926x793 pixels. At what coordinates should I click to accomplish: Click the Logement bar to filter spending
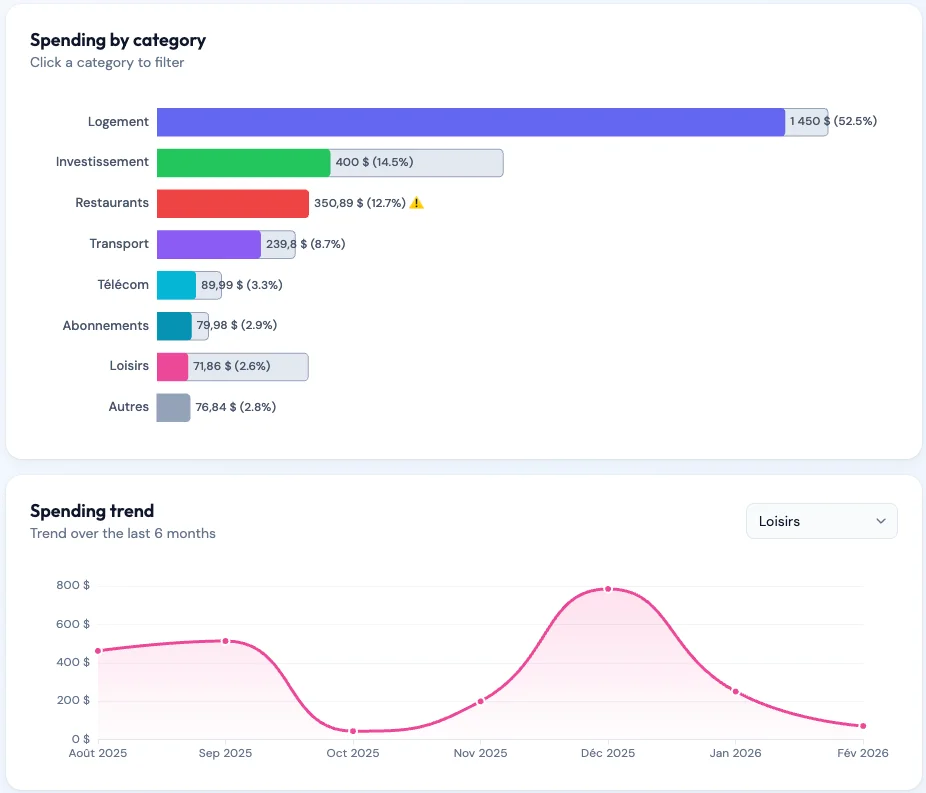(470, 121)
